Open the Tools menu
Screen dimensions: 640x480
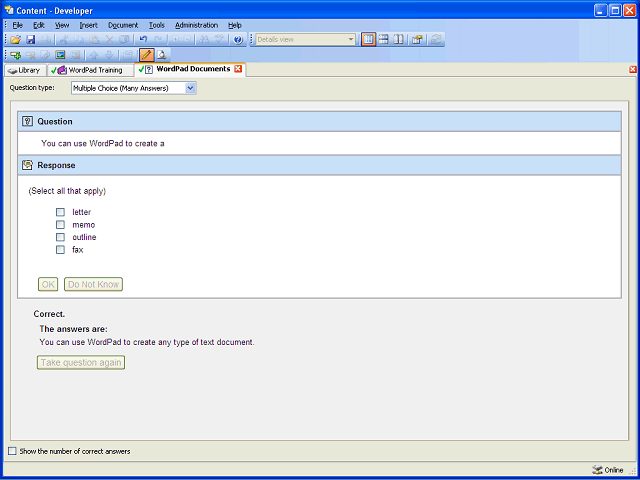click(157, 25)
